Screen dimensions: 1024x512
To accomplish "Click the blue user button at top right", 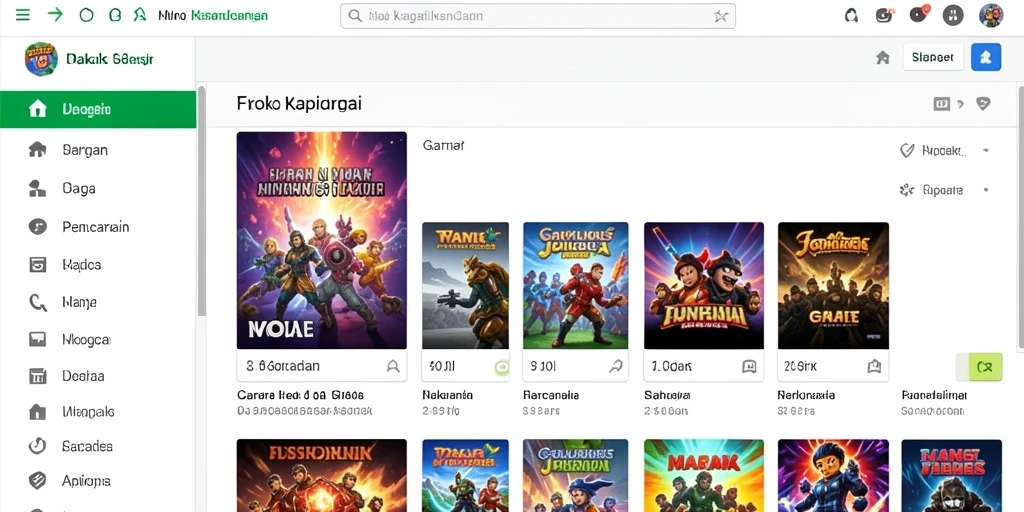I will click(x=985, y=57).
